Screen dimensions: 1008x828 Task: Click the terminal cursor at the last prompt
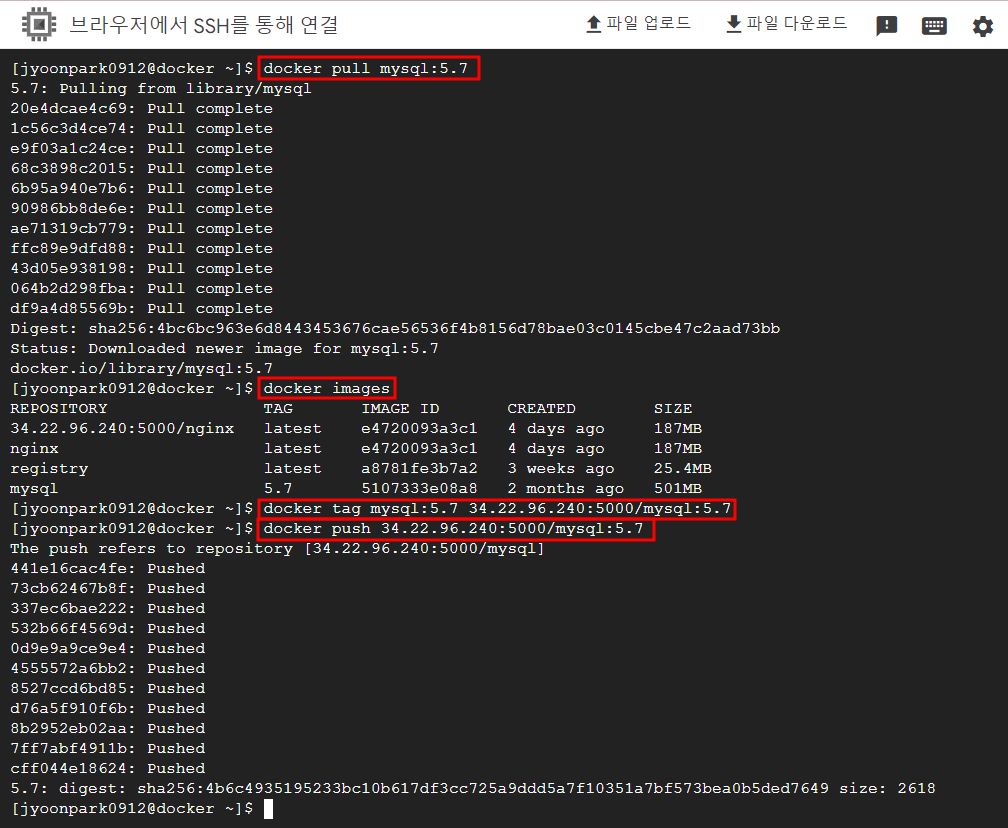pyautogui.click(x=269, y=809)
